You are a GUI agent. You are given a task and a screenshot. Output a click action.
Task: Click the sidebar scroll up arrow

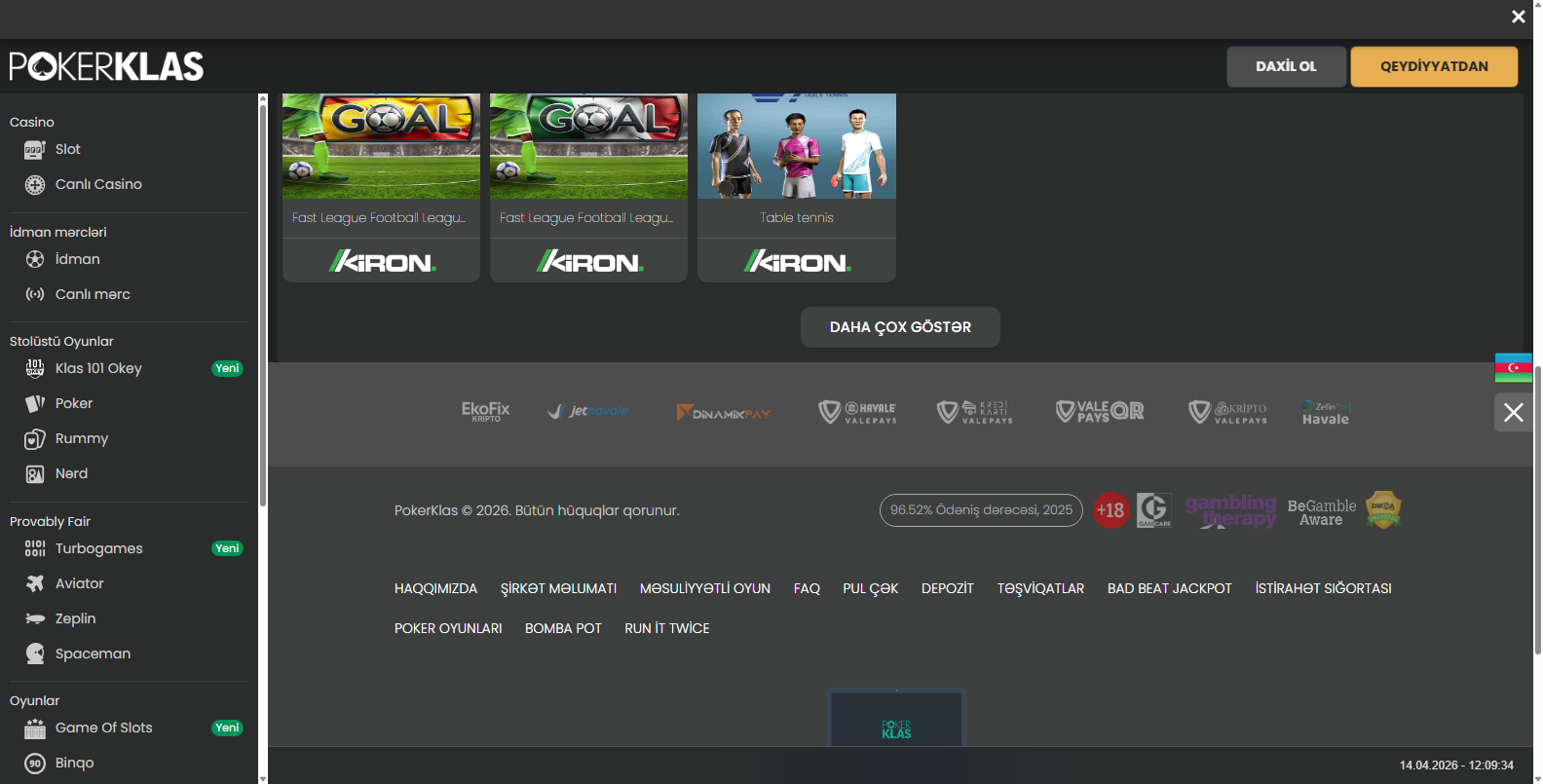click(x=263, y=98)
